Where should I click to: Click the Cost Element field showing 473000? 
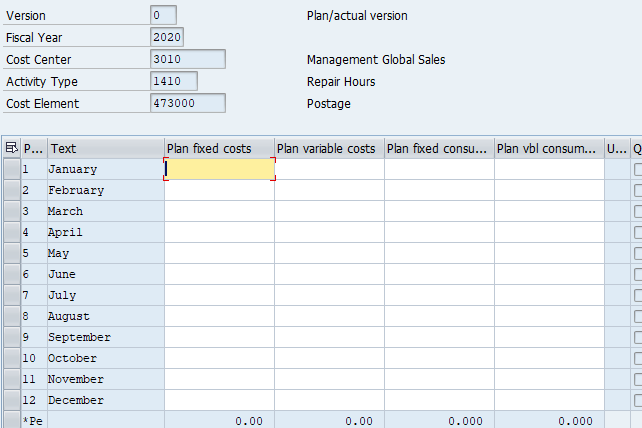[187, 103]
